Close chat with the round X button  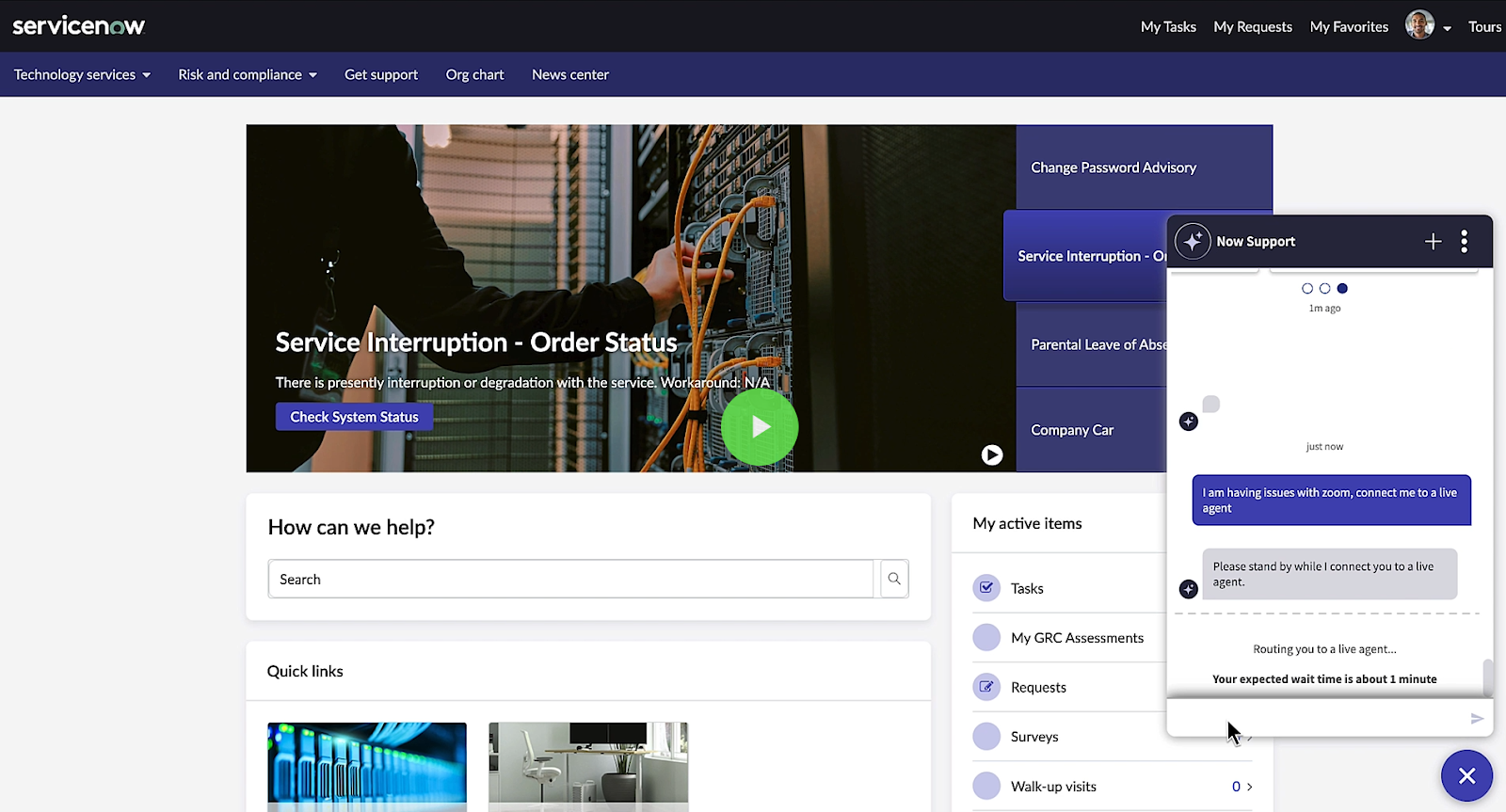click(1466, 776)
